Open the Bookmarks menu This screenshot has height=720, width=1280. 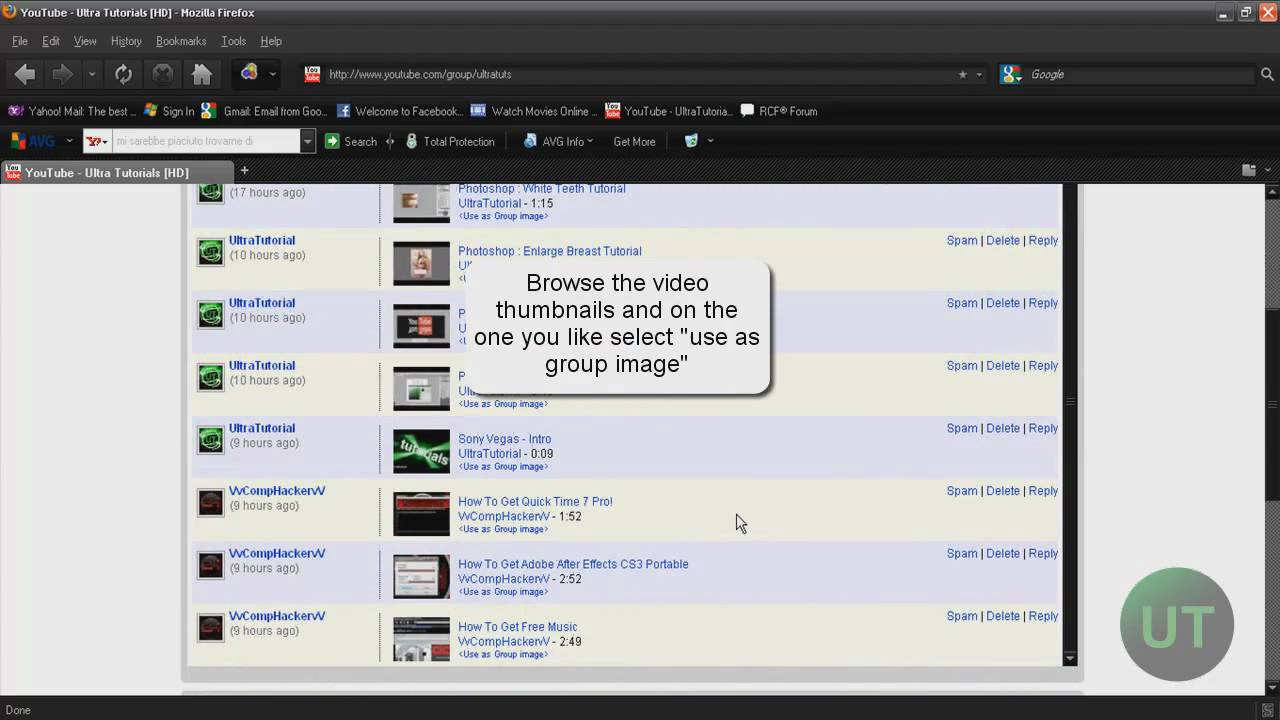(x=181, y=41)
